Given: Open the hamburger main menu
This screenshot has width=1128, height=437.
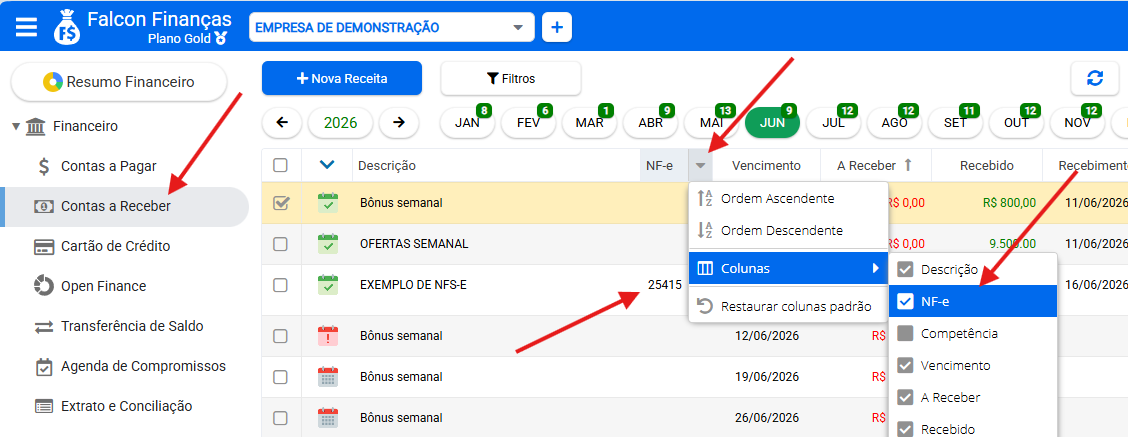Looking at the screenshot, I should (26, 27).
